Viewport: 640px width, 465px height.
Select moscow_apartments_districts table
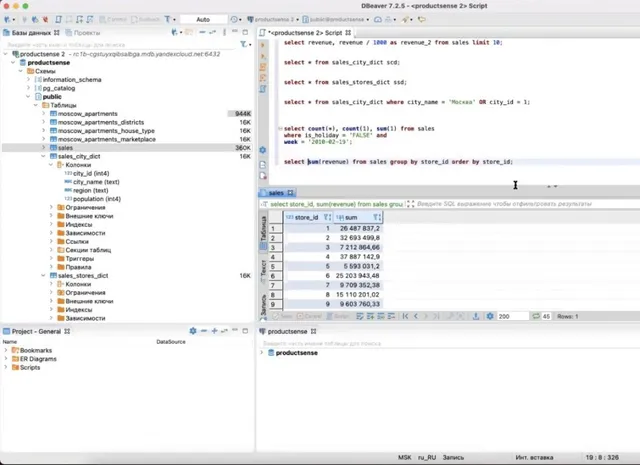(x=100, y=122)
